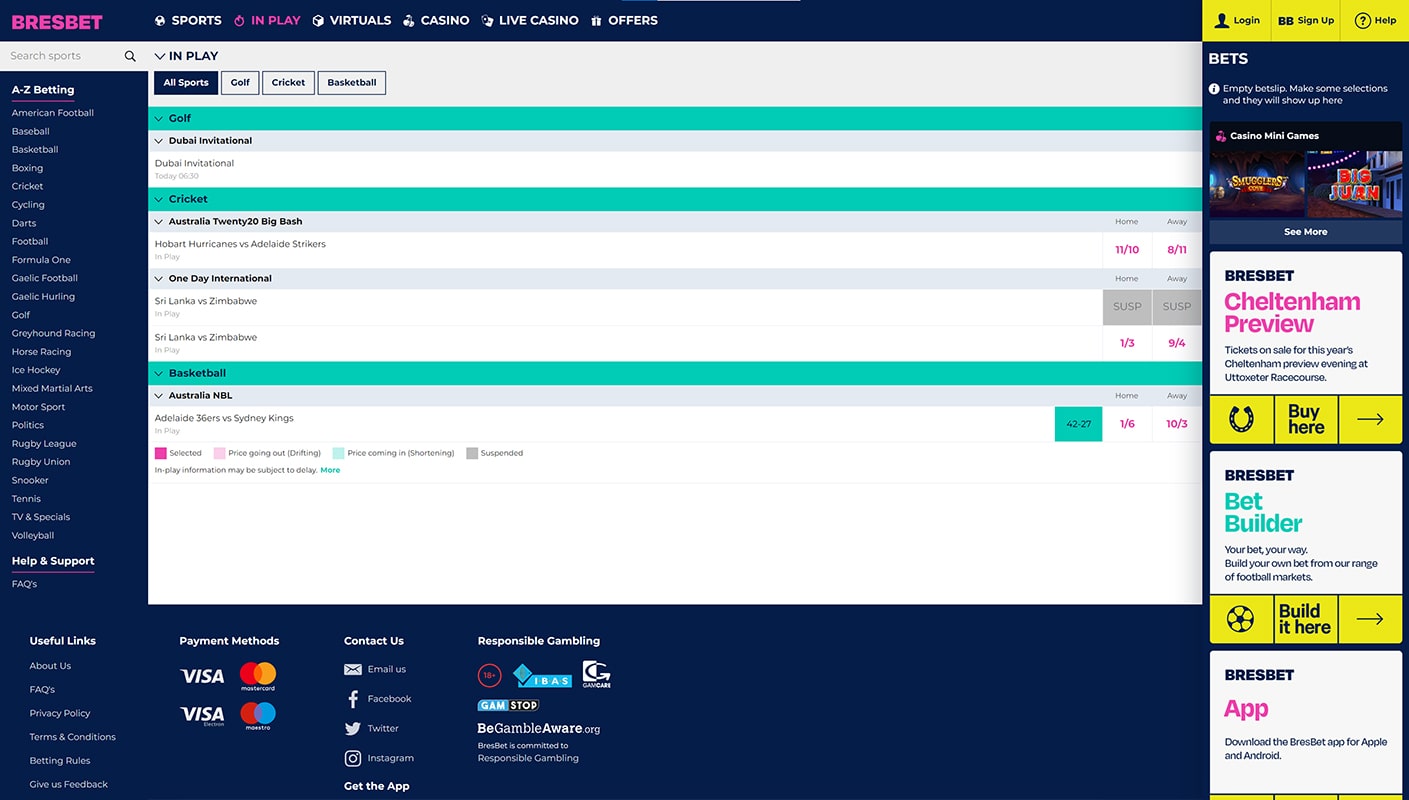Open the Facebook icon in Contact Us
This screenshot has height=800, width=1409.
tap(352, 699)
